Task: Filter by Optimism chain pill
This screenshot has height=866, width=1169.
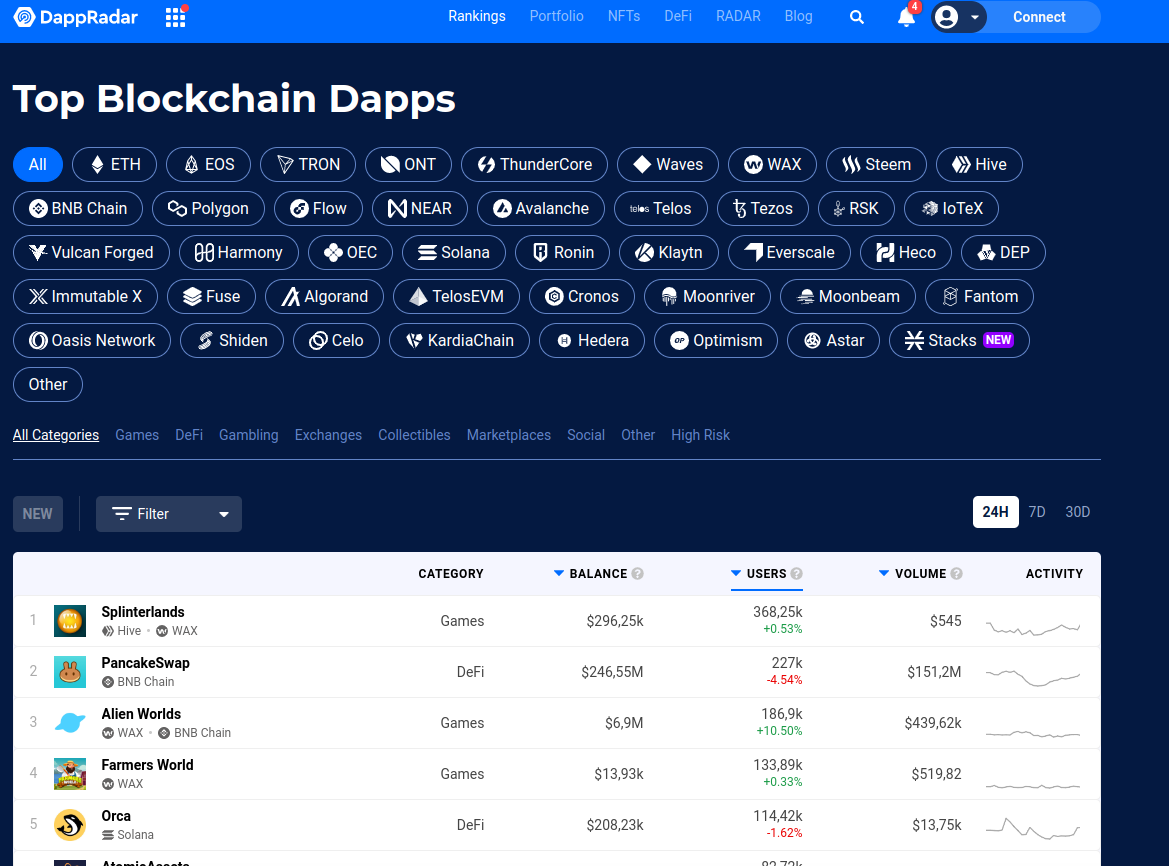Action: [x=716, y=341]
